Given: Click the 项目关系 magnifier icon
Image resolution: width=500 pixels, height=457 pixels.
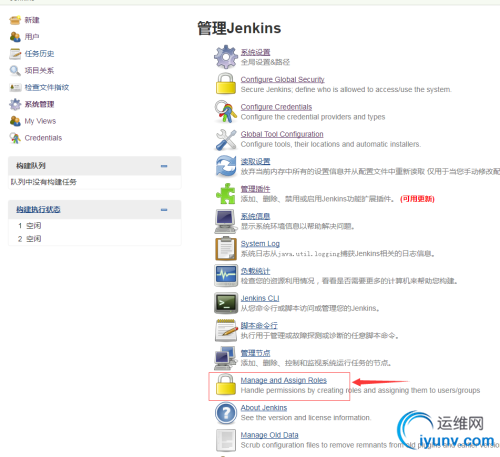Looking at the screenshot, I should click(15, 71).
